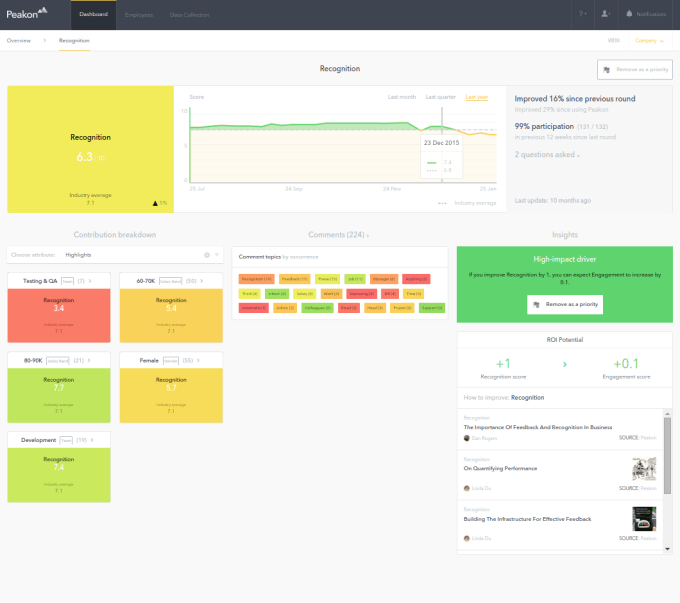Viewport: 680px width, 603px height.
Task: Open Building The Infrastructure article thumbnail
Action: click(644, 519)
